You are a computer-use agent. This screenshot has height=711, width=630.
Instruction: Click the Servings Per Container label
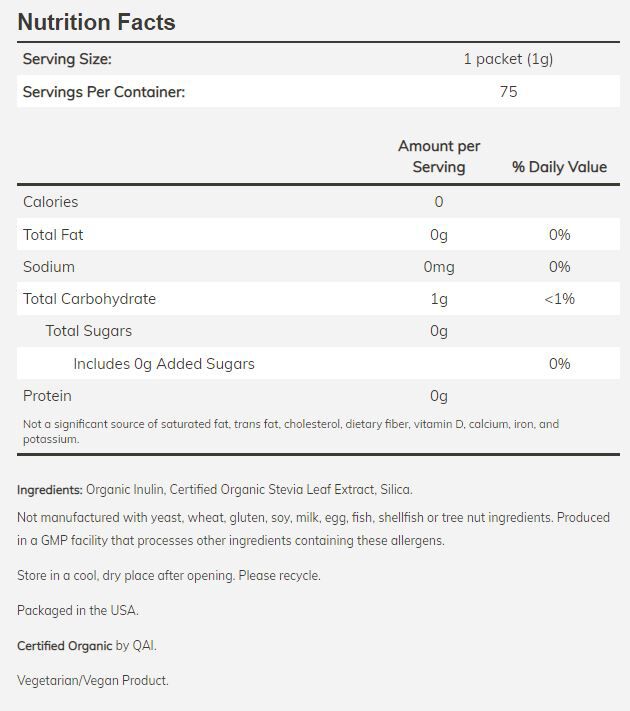pyautogui.click(x=104, y=91)
